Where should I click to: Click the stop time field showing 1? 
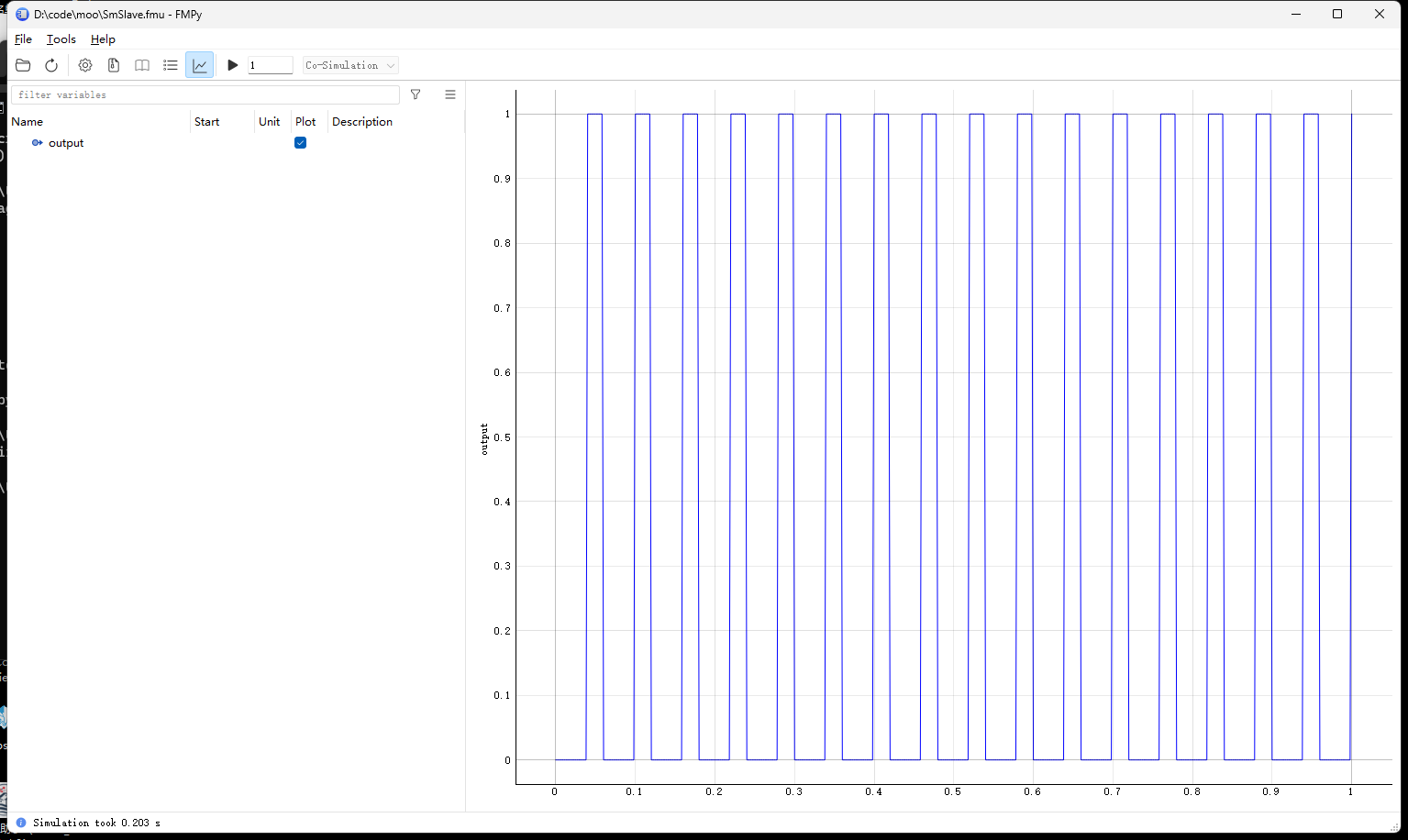[x=271, y=65]
